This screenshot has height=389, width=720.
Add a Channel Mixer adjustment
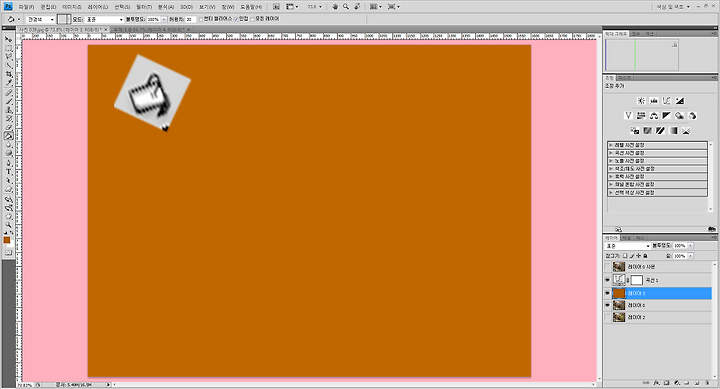[692, 116]
